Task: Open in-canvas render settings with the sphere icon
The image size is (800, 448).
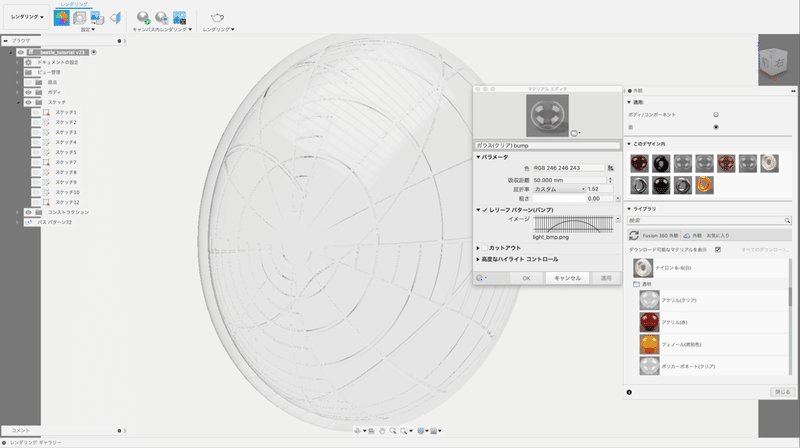Action: pos(162,18)
